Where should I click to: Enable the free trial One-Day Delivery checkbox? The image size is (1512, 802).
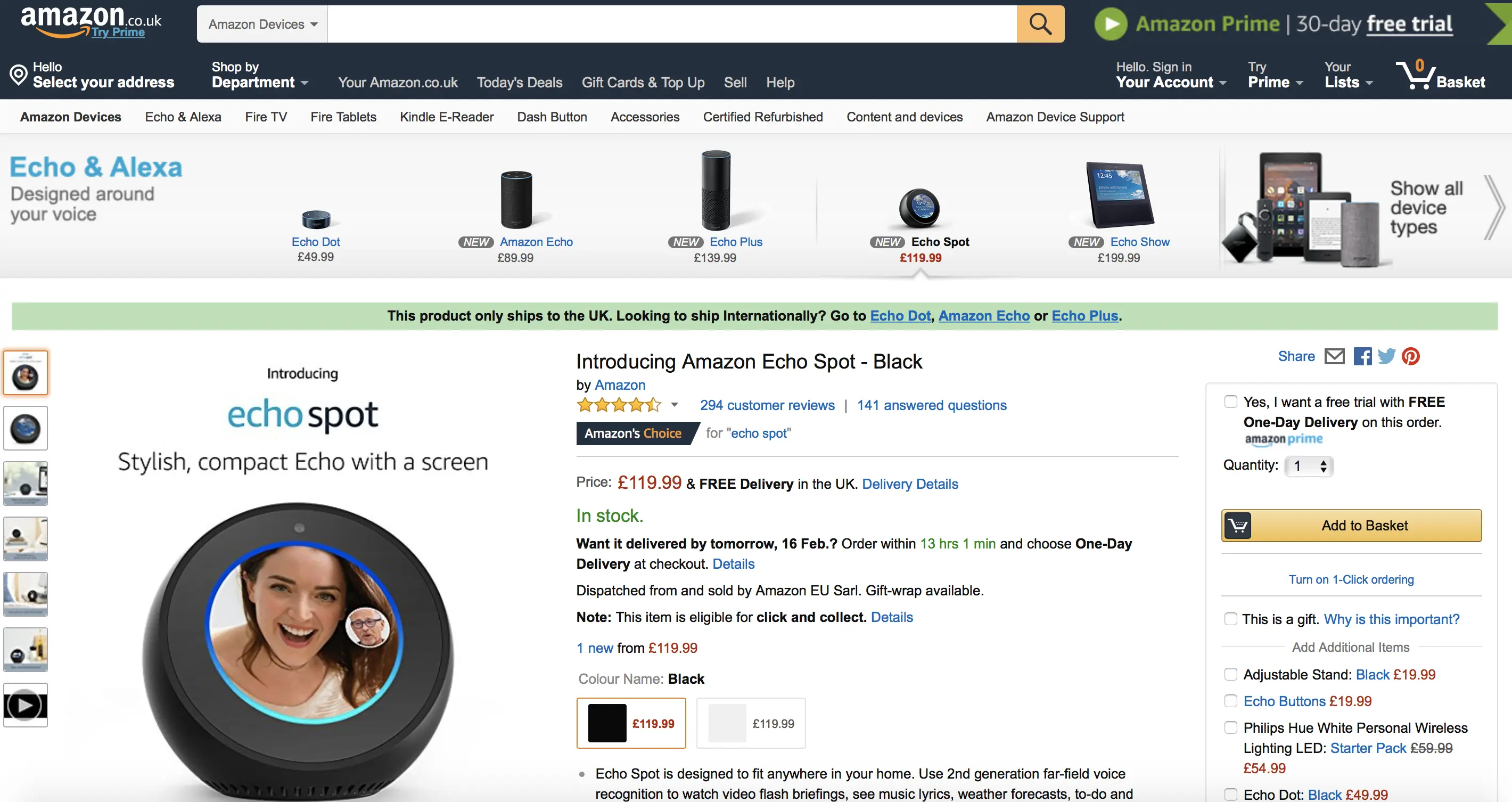coord(1230,402)
